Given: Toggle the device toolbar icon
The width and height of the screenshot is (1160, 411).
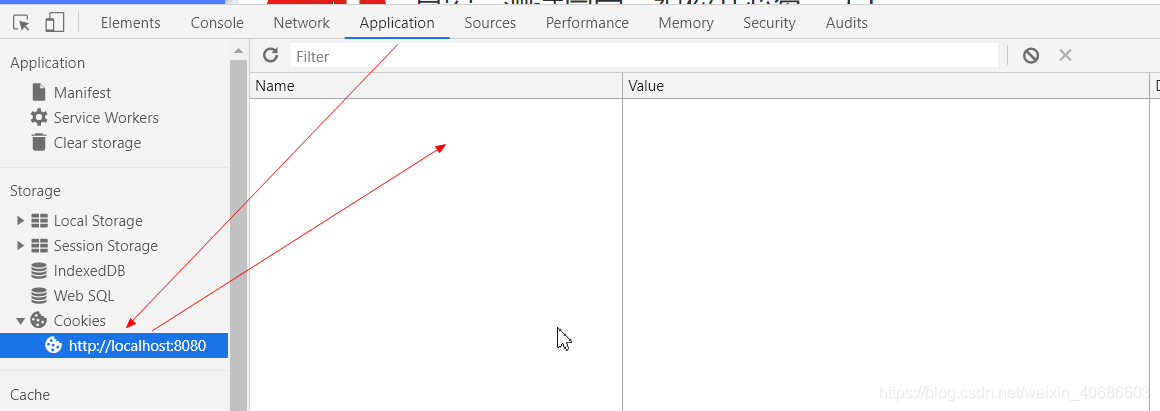Looking at the screenshot, I should click(54, 22).
